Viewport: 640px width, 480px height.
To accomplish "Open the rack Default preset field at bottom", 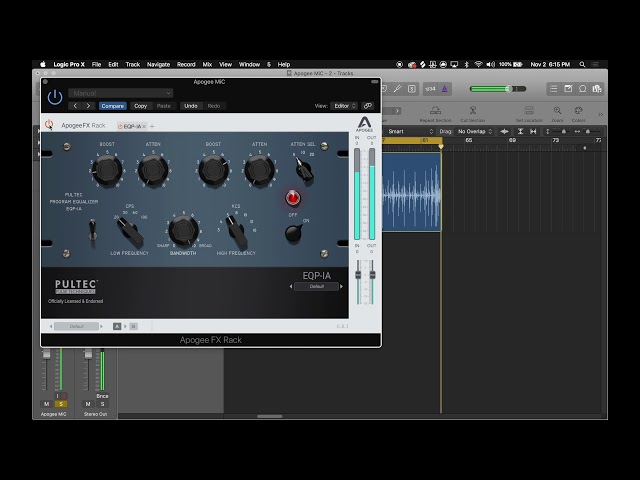I will [76, 326].
